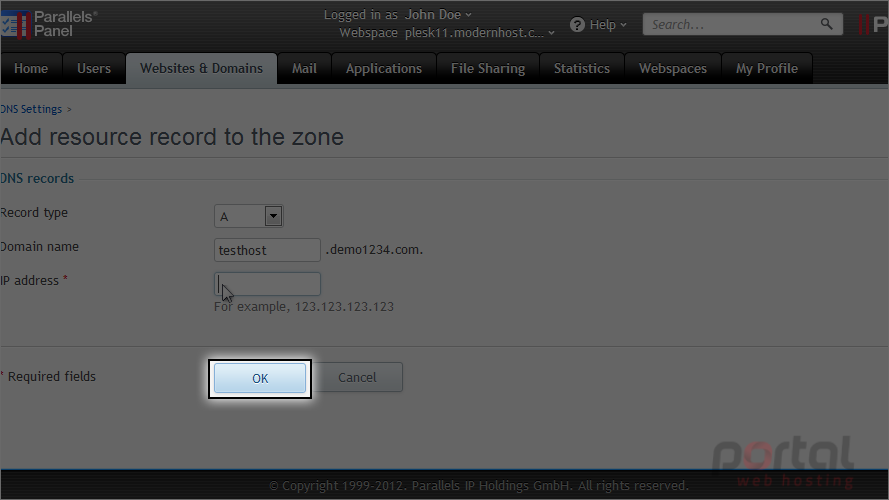Open the Record type dropdown arrow
Image resolution: width=889 pixels, height=500 pixels.
click(273, 216)
